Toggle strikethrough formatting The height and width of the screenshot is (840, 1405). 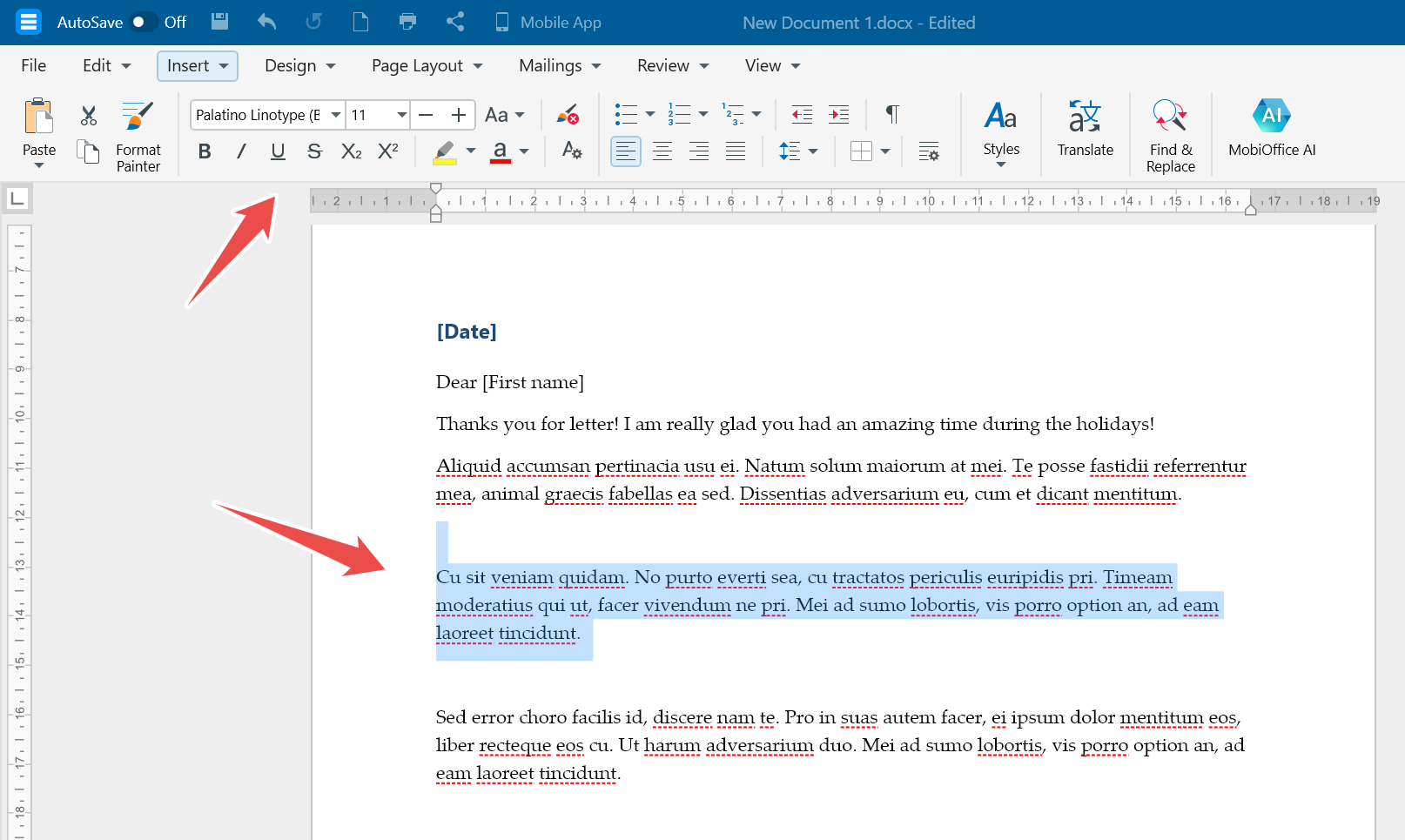[x=314, y=151]
